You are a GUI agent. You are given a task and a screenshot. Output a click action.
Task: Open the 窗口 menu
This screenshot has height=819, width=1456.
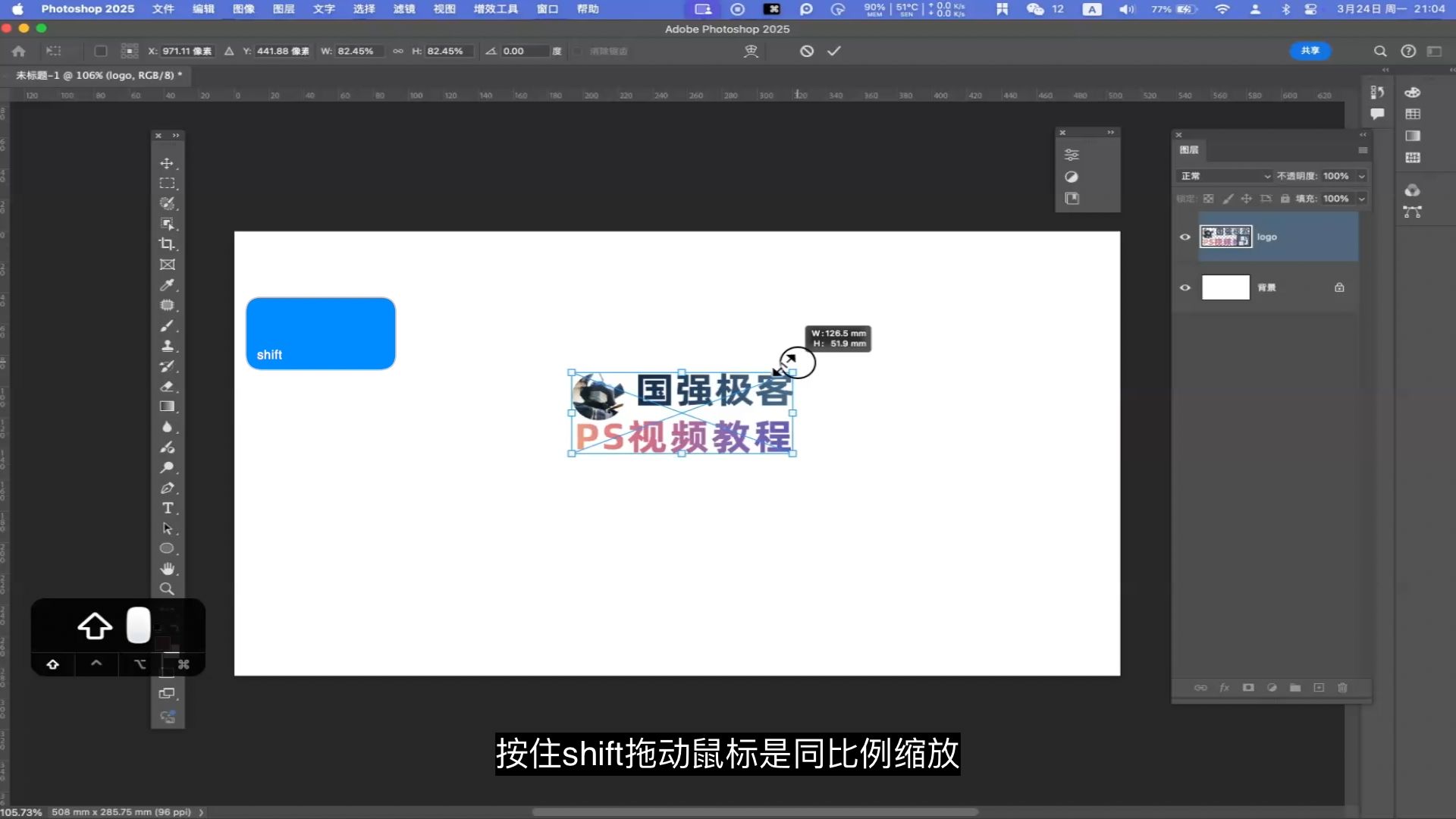click(x=547, y=9)
